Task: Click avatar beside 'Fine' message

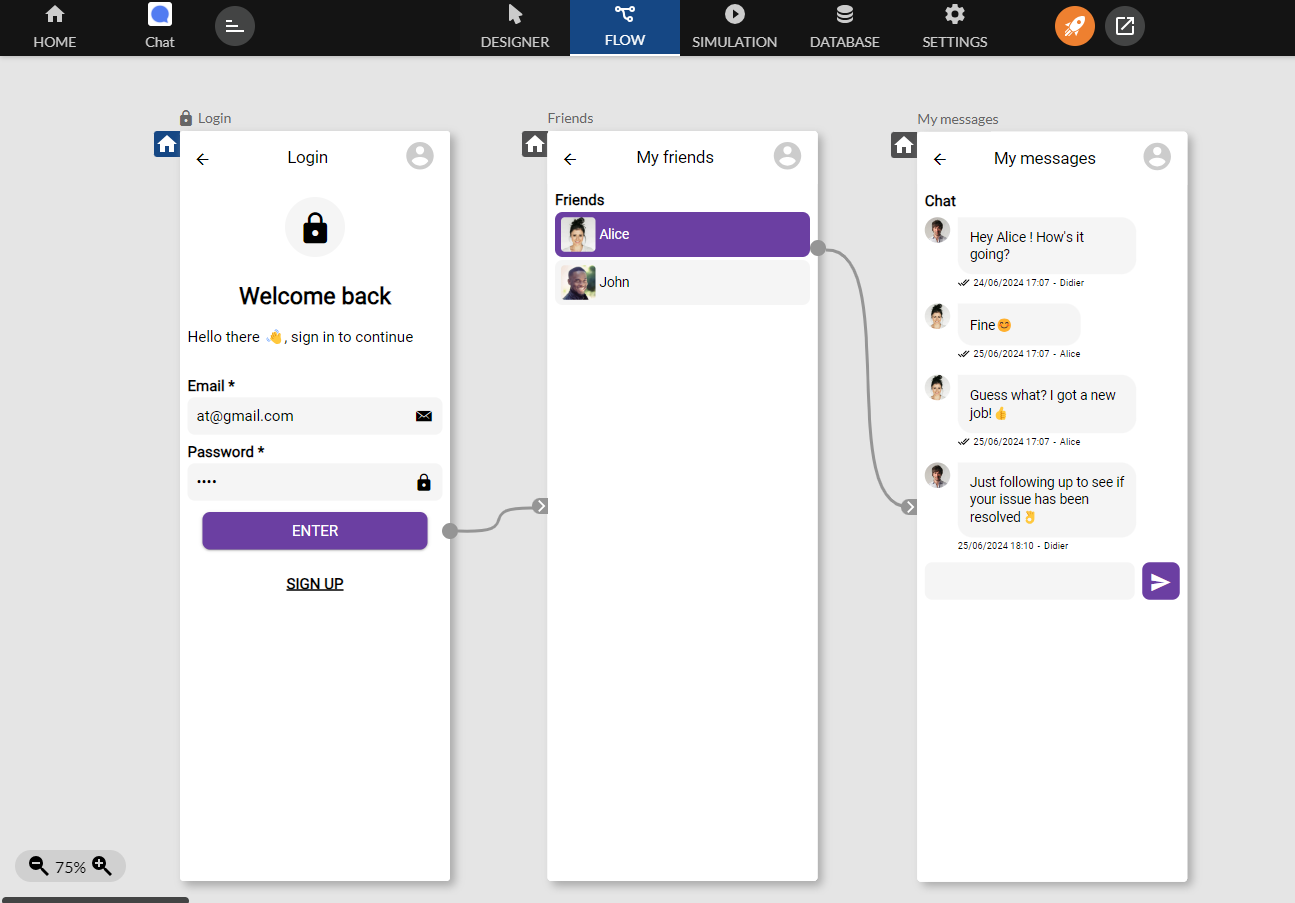Action: (937, 317)
